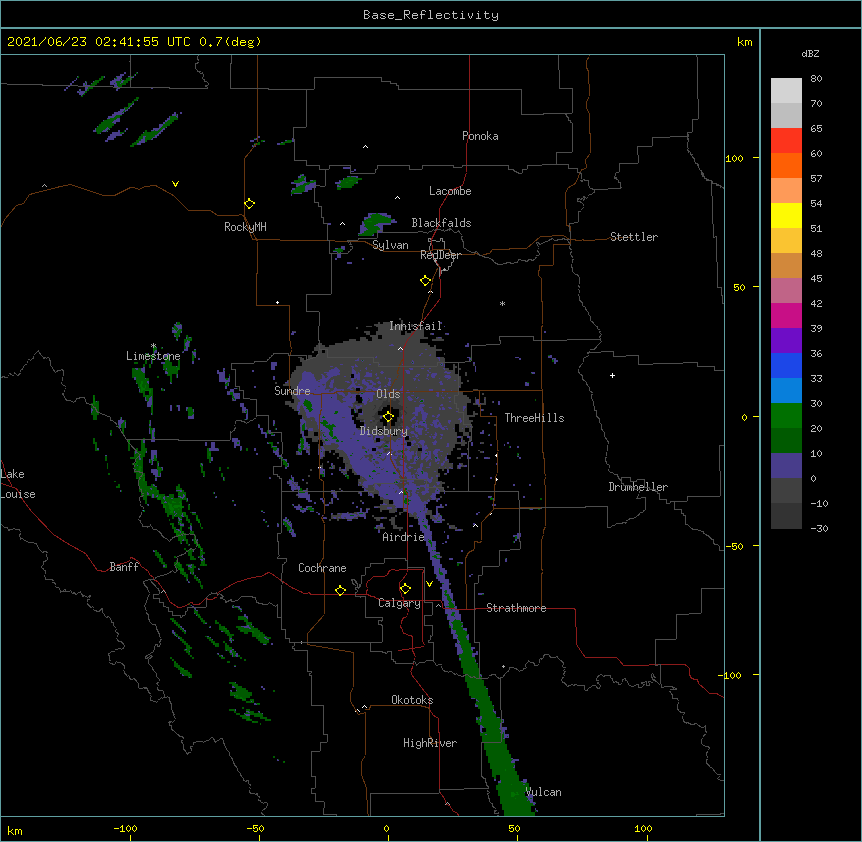
Task: Pick the red 60–65 dBZ legend swatch
Action: pyautogui.click(x=786, y=140)
